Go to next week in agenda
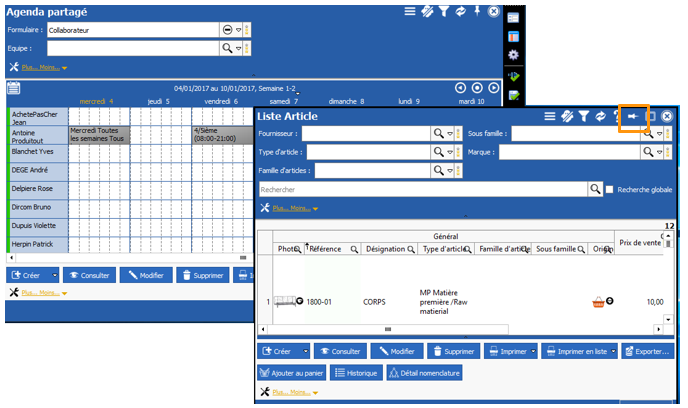This screenshot has width=688, height=408. pos(493,88)
